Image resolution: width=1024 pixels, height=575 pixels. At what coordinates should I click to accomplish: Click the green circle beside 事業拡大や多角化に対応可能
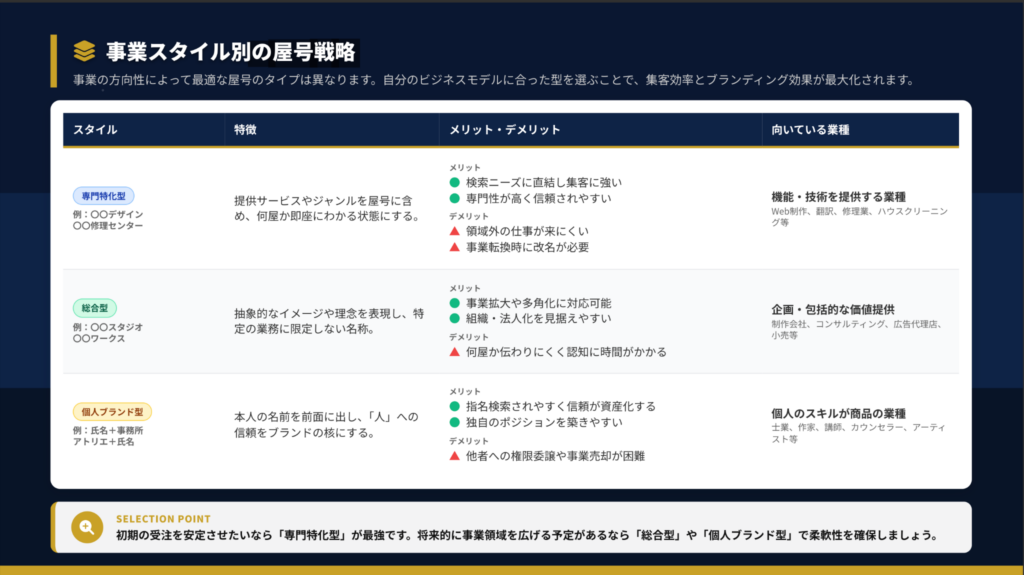tap(455, 303)
